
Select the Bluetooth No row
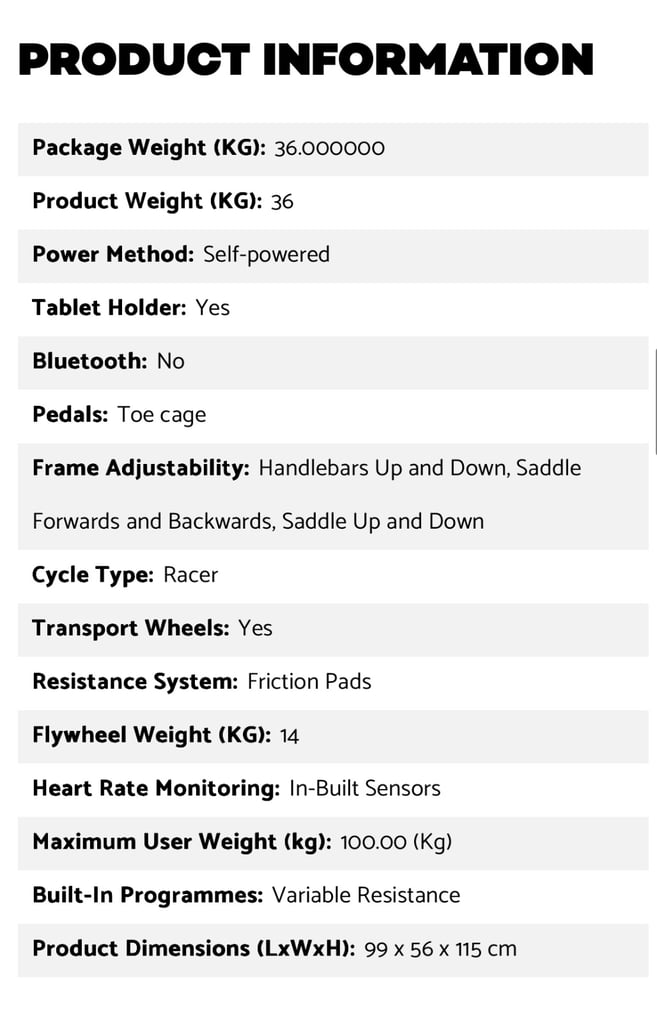point(333,363)
